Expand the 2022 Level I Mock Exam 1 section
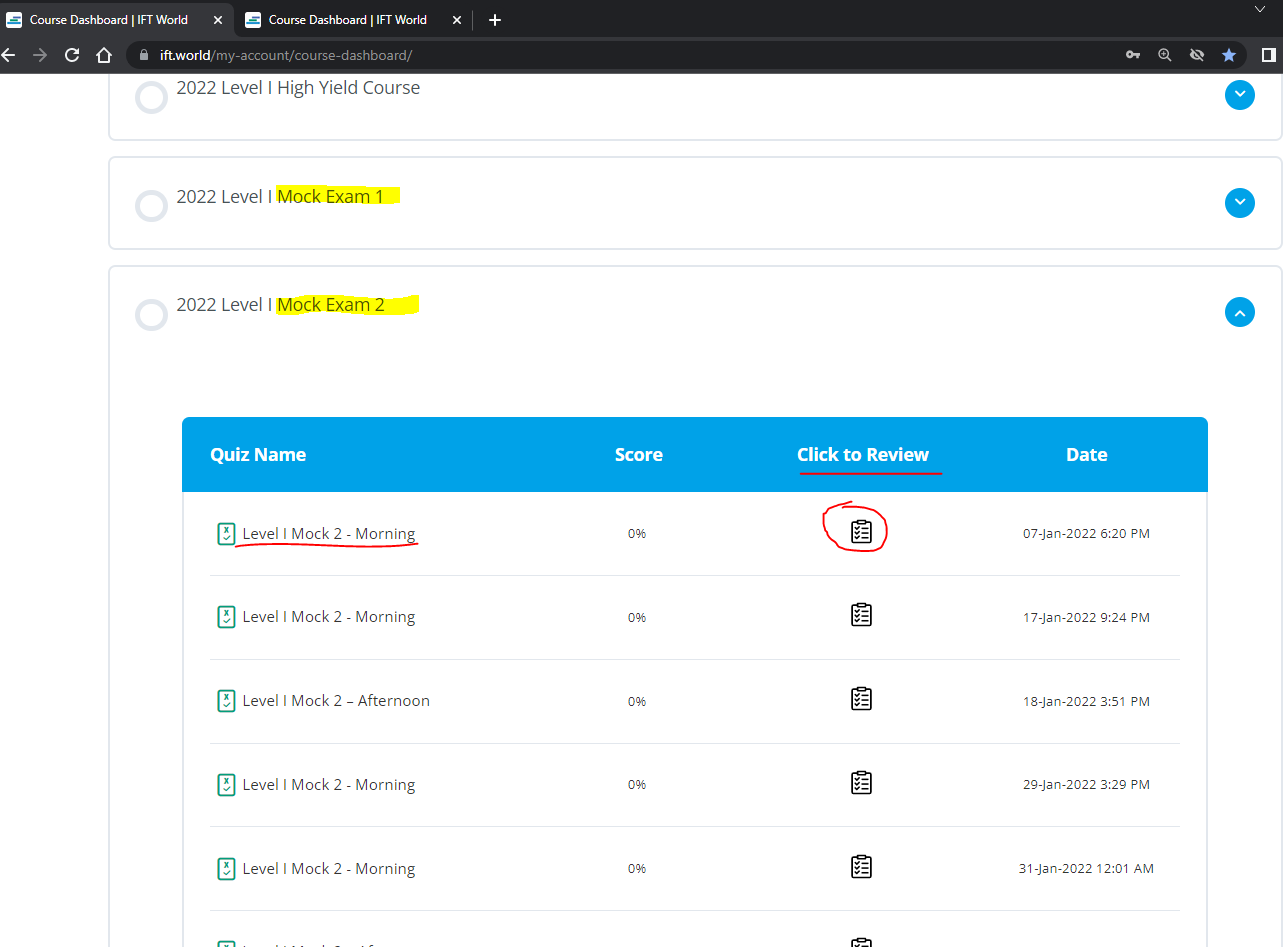 (1240, 203)
